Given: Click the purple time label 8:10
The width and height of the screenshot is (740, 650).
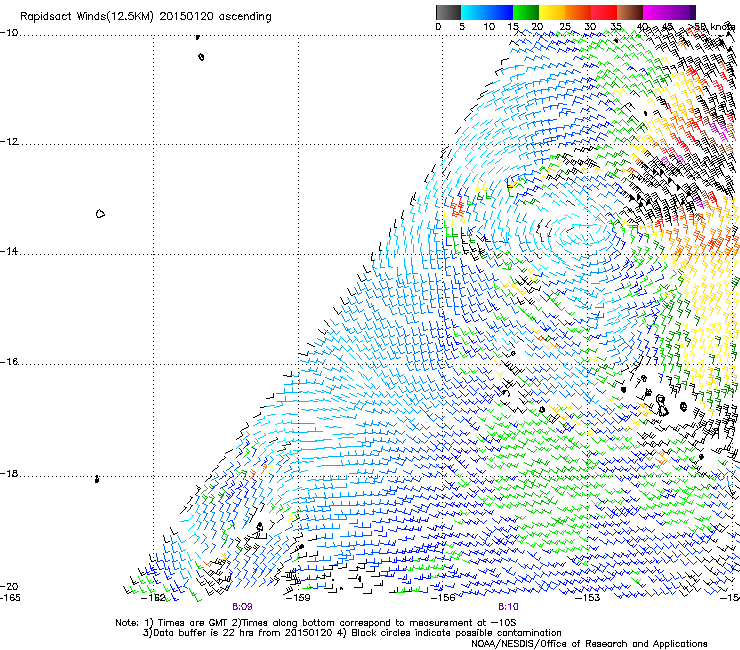Looking at the screenshot, I should point(508,607).
